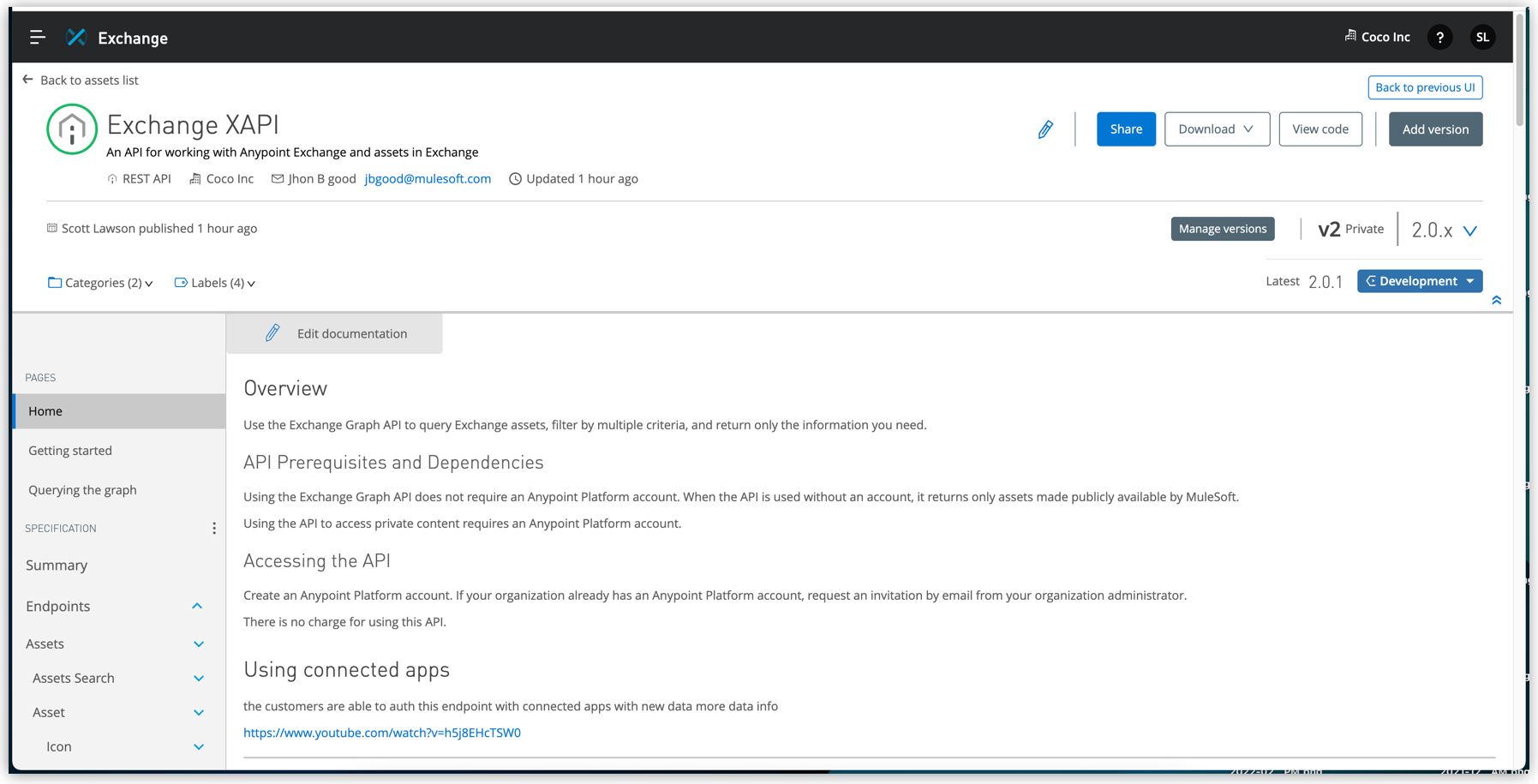Open the Download dropdown
Screen dimensions: 1538x784
tap(1217, 129)
